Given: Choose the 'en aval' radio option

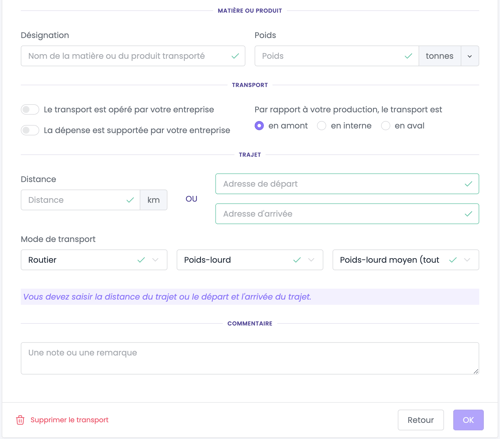Looking at the screenshot, I should [x=385, y=126].
